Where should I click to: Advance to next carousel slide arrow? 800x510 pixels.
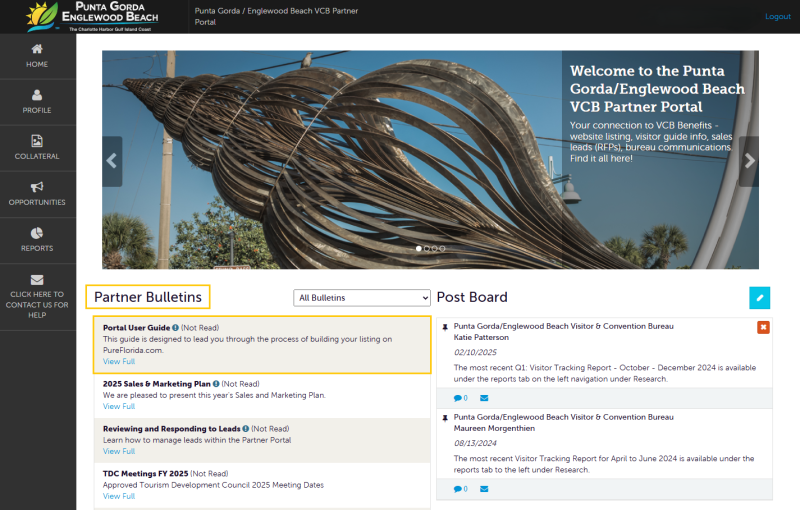coord(749,161)
